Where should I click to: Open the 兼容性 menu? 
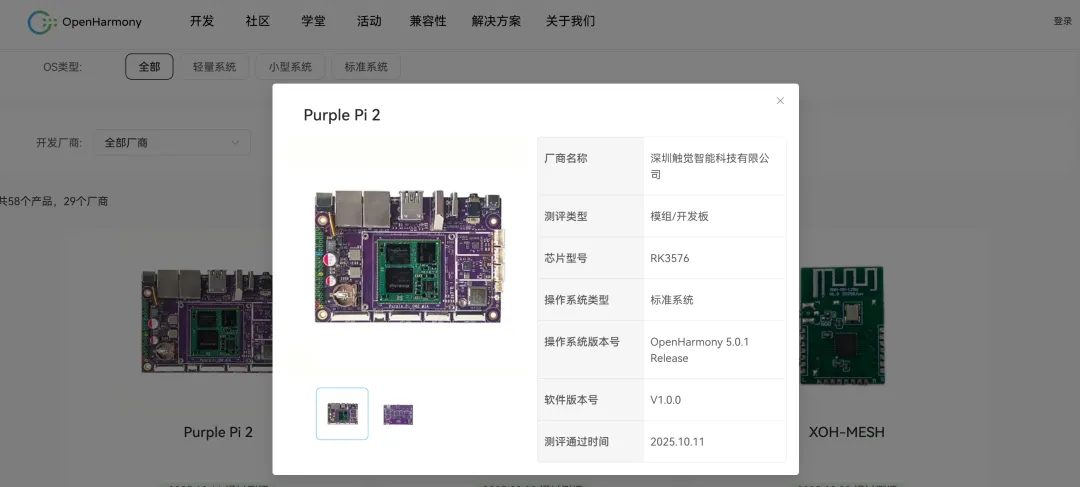(428, 21)
